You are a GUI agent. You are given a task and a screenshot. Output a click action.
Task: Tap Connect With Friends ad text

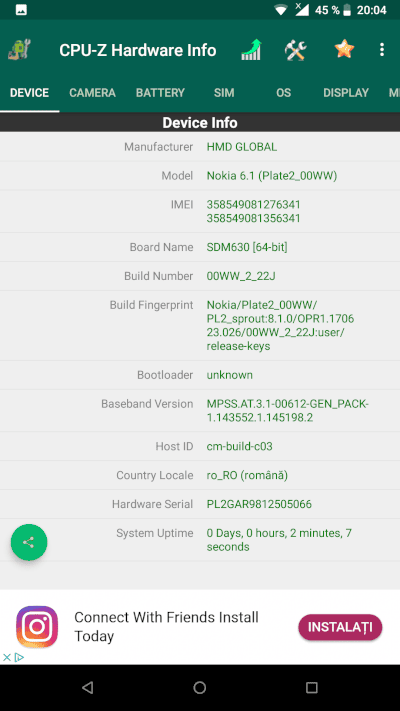click(166, 626)
